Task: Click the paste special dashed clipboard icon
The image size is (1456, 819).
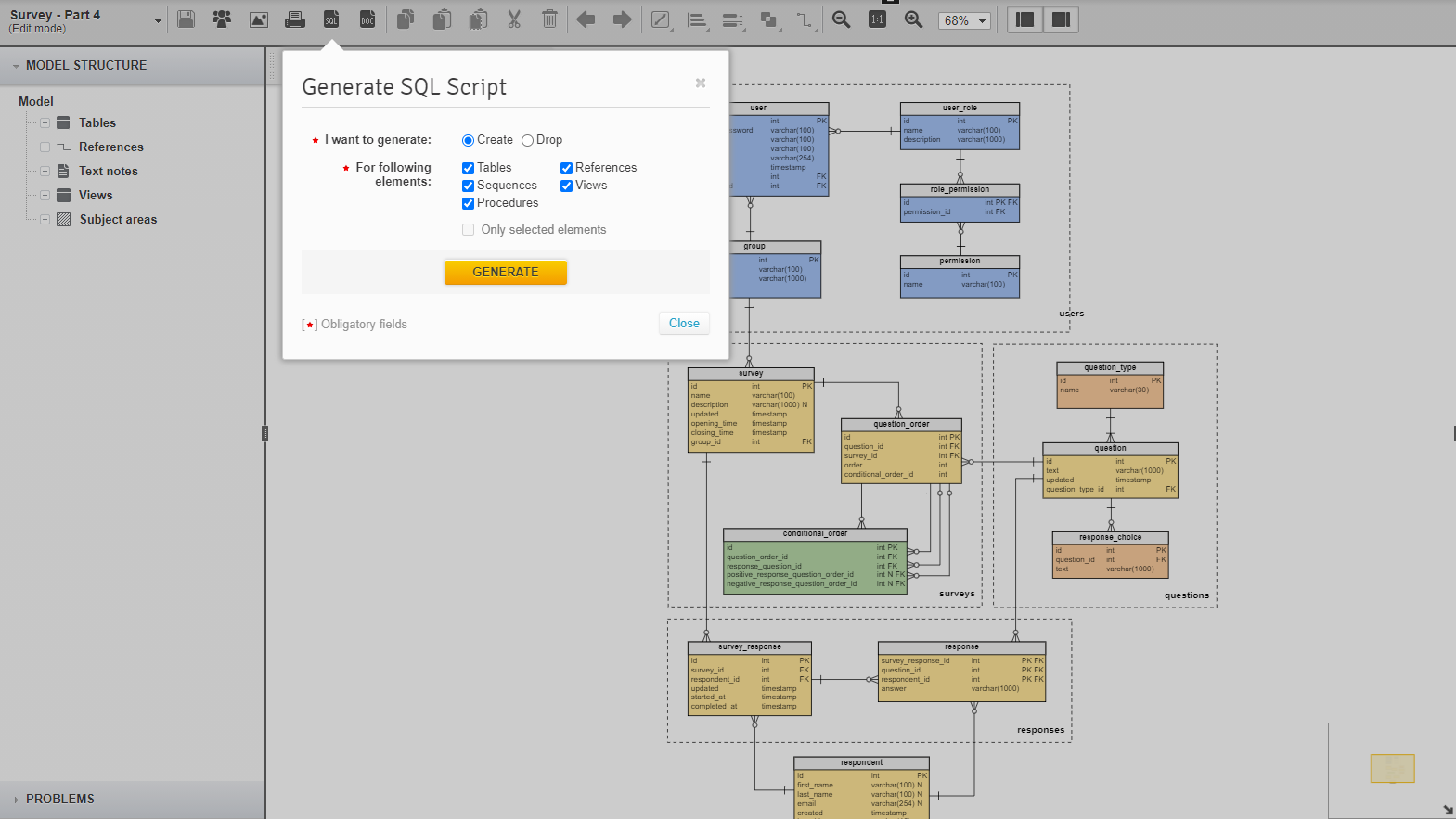Action: click(478, 19)
